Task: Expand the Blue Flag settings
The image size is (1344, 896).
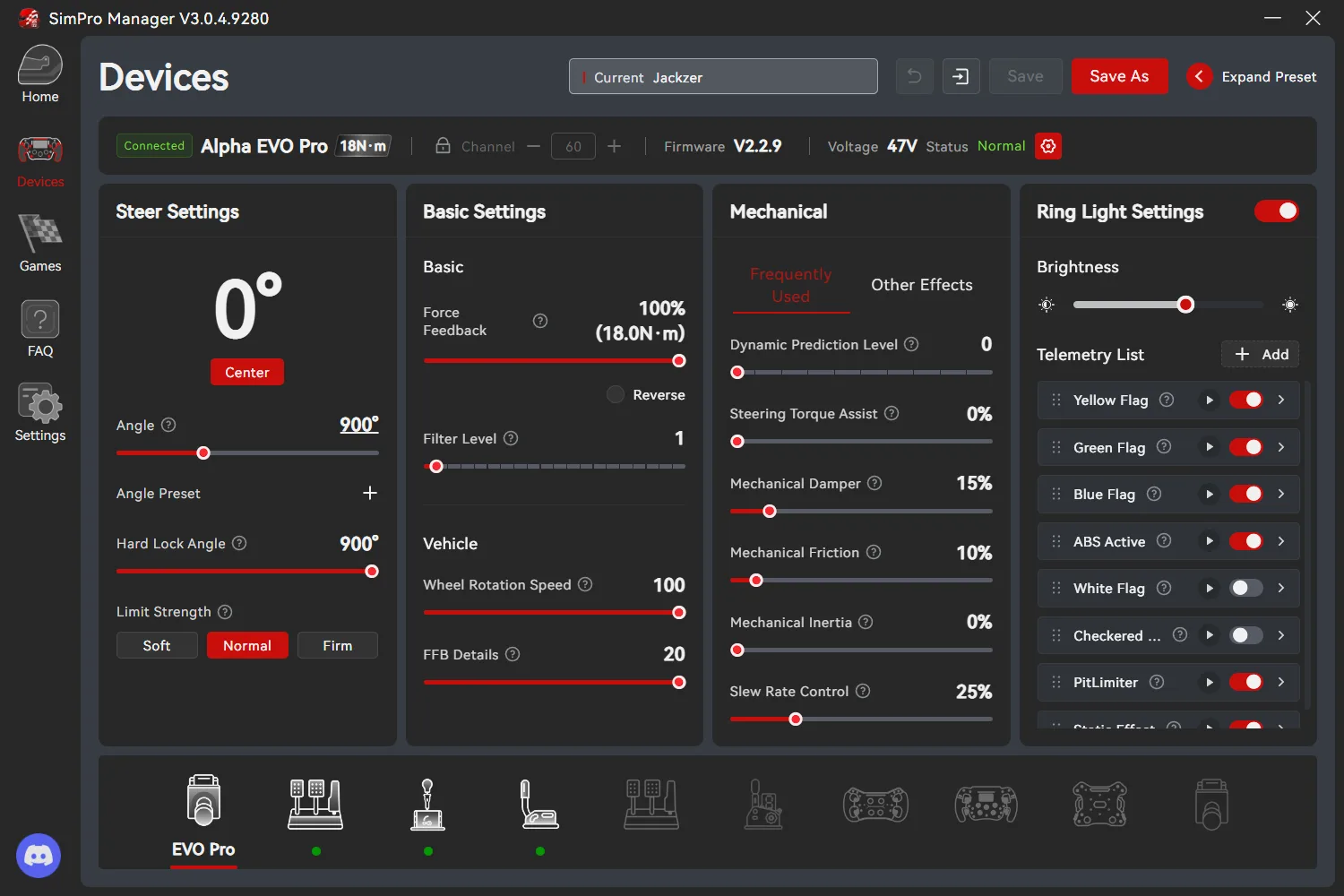Action: (1281, 494)
